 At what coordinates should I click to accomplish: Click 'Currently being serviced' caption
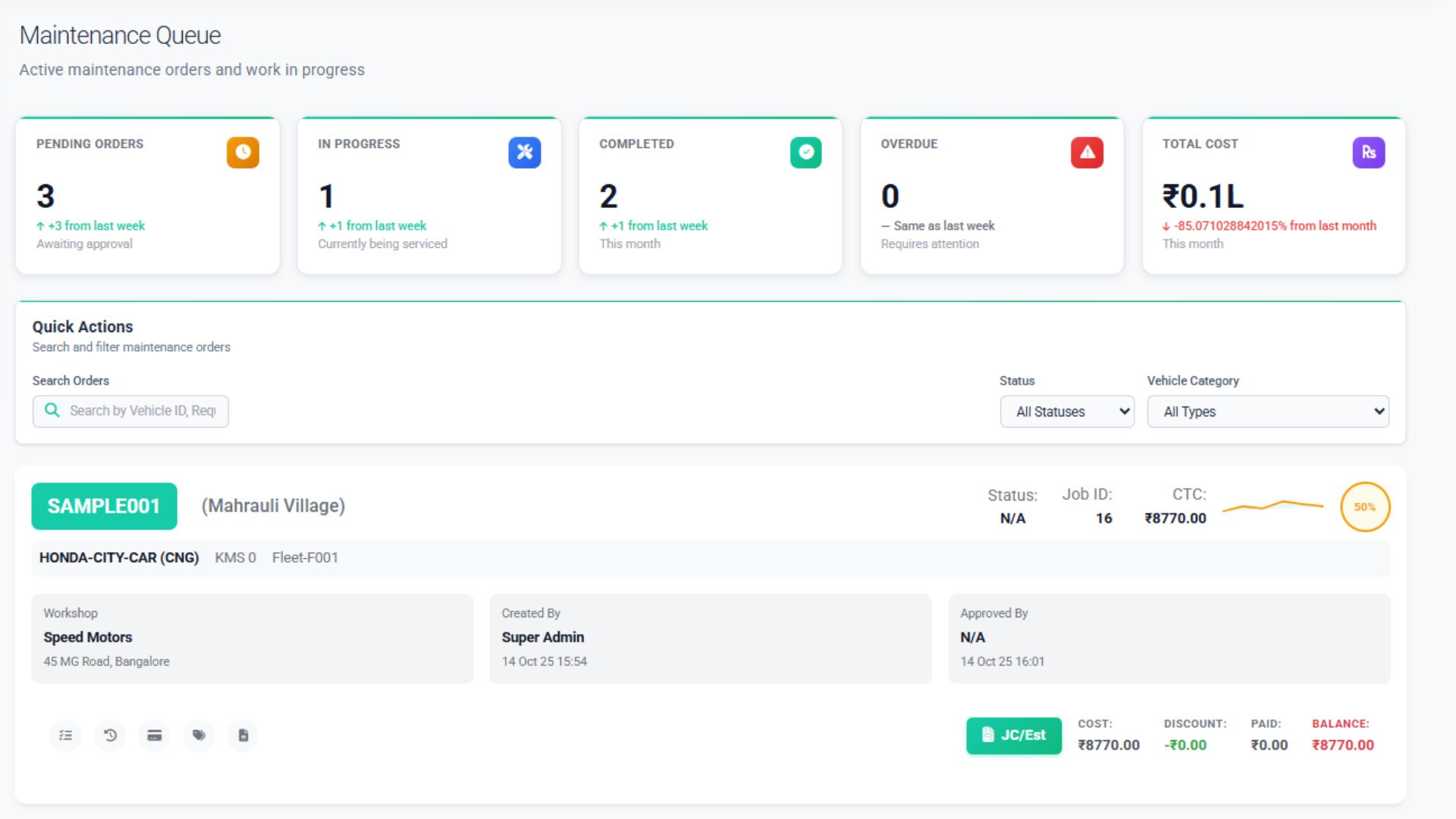coord(382,244)
